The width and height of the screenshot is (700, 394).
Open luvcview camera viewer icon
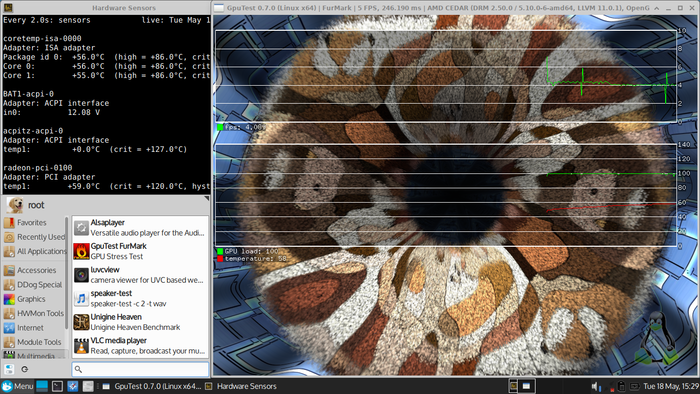click(81, 275)
